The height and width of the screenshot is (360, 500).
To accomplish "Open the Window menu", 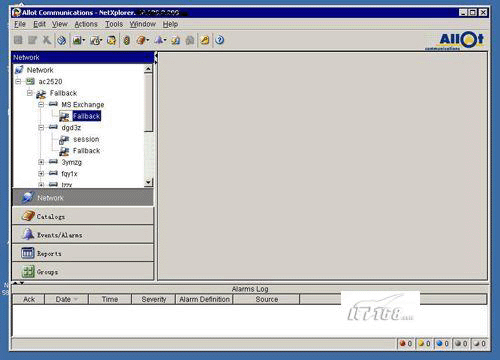I will (143, 24).
